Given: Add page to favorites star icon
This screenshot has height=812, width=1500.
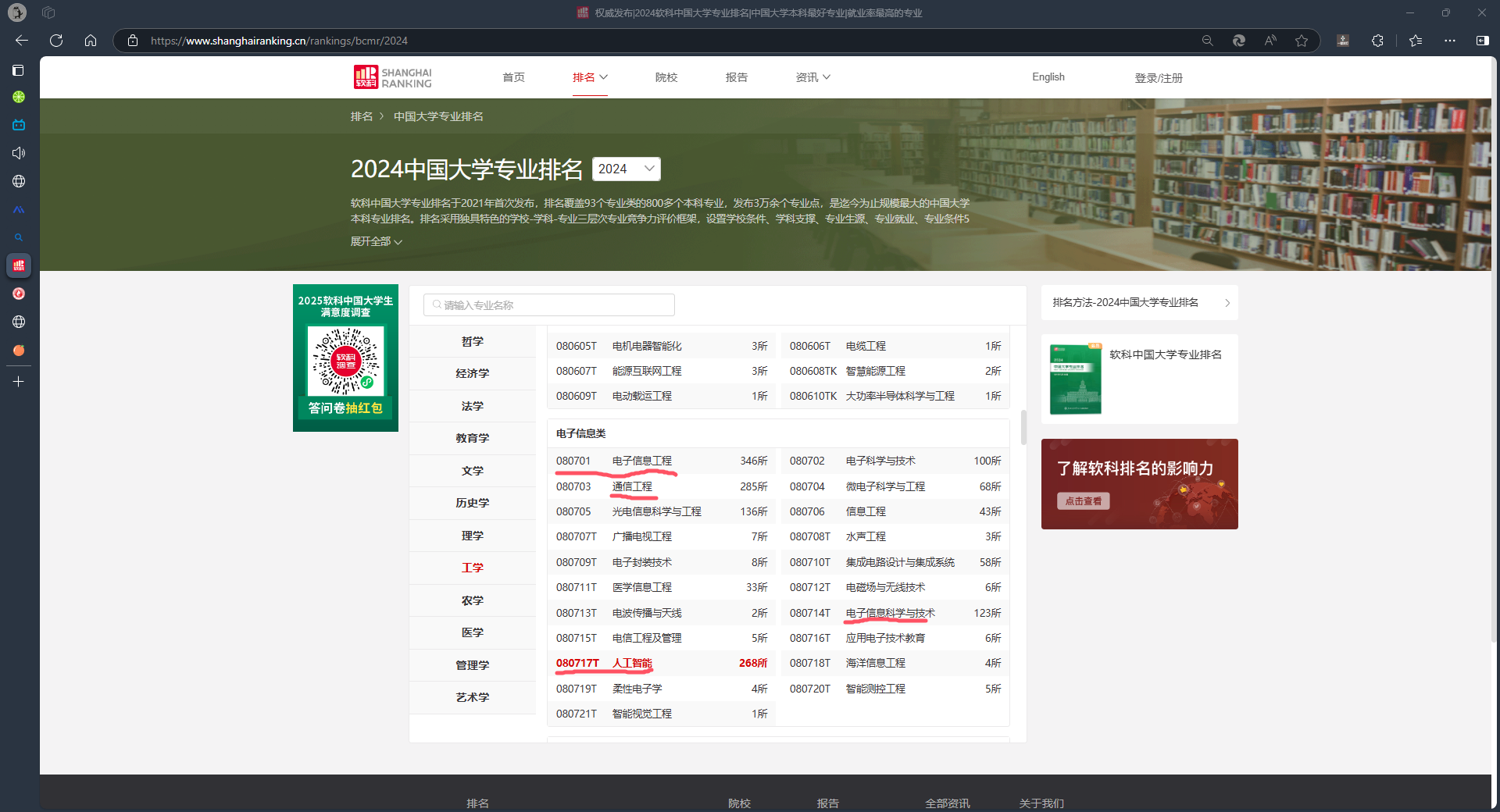Looking at the screenshot, I should 1302,41.
